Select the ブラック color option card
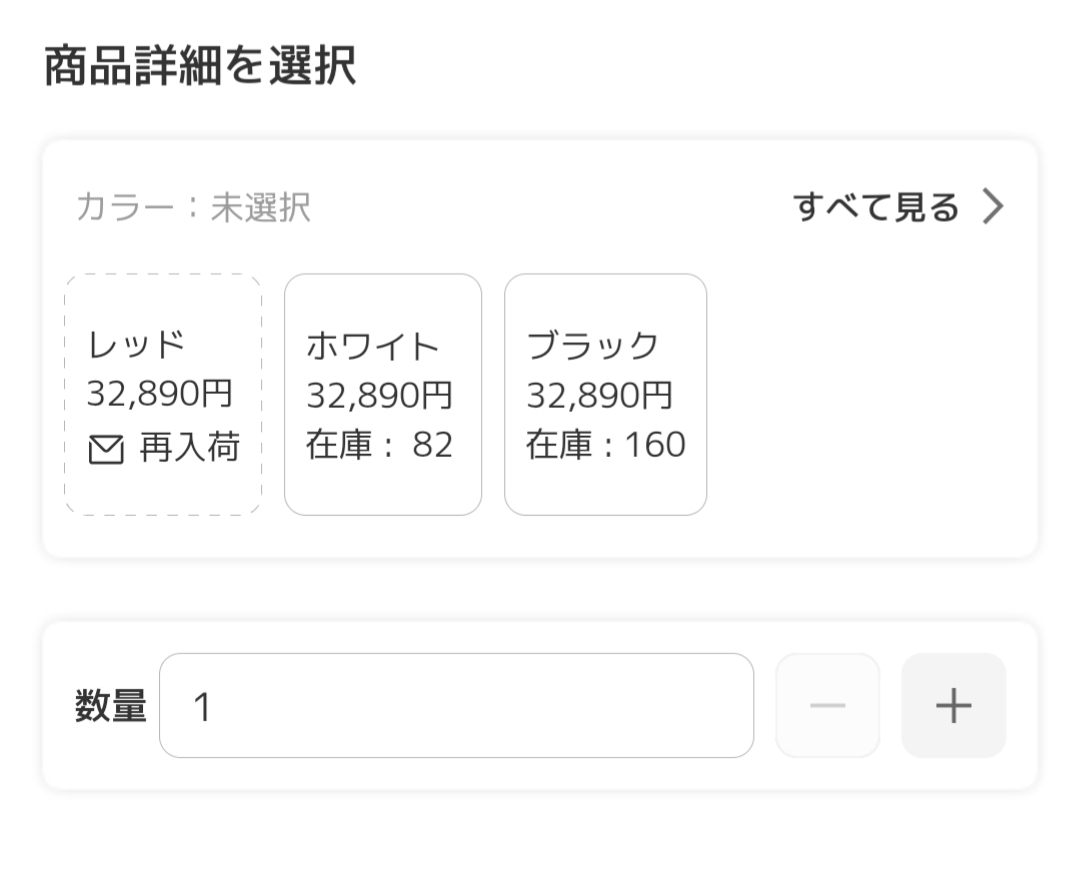Image resolution: width=1078 pixels, height=890 pixels. pyautogui.click(x=605, y=394)
